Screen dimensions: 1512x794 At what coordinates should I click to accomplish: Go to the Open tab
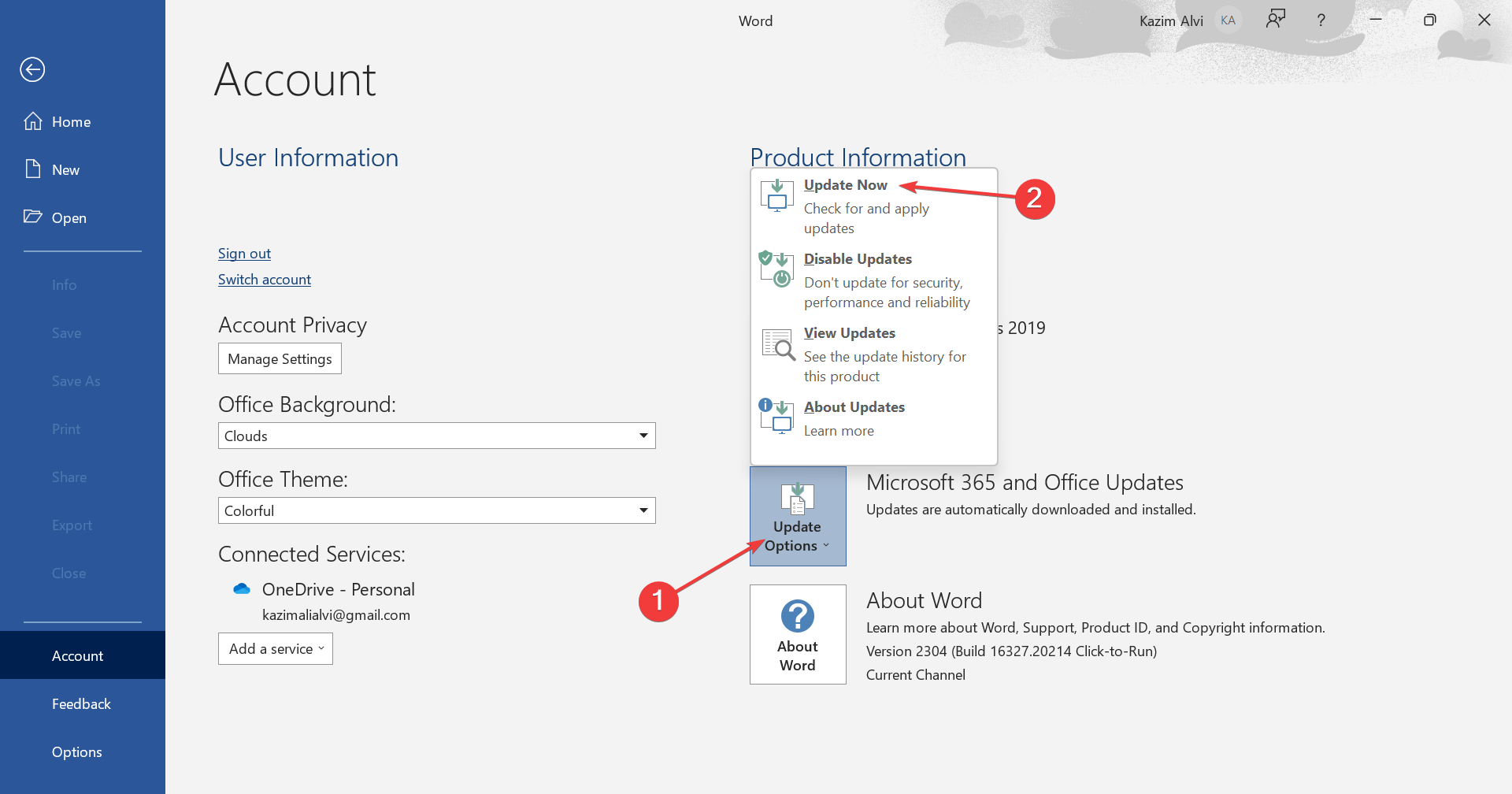click(x=83, y=217)
